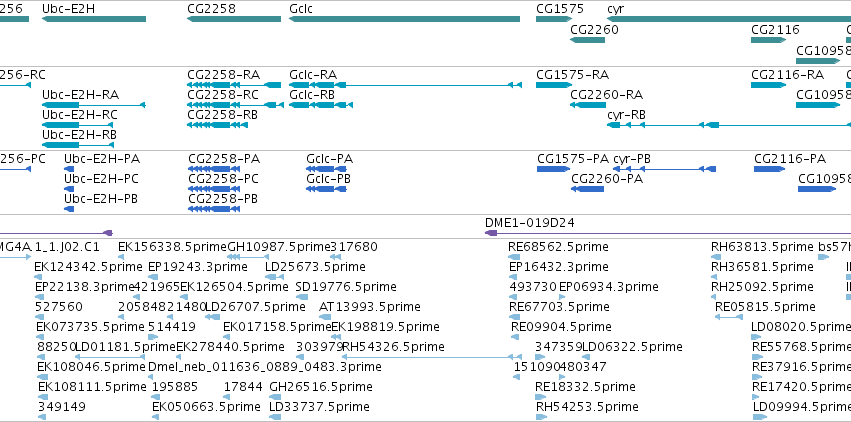Select EST RH54253.5prime
Image resolution: width=851 pixels, height=422 pixels.
point(542,417)
